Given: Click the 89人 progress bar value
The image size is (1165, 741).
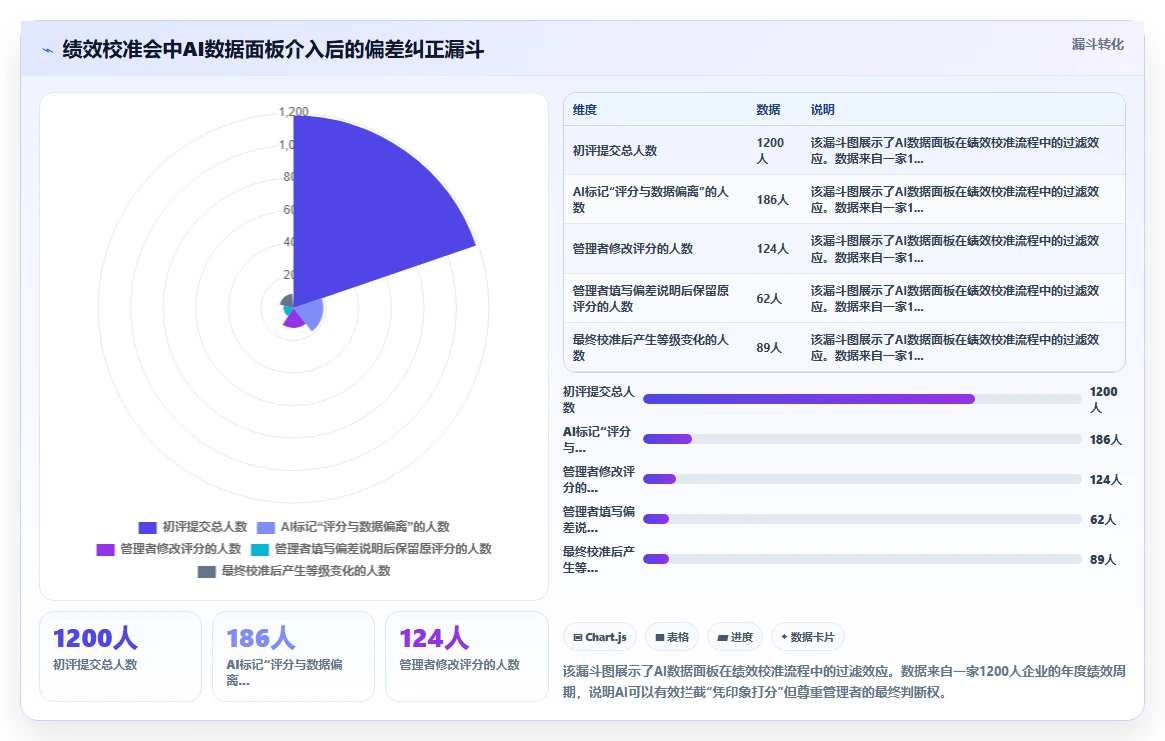Looking at the screenshot, I should coord(1103,560).
